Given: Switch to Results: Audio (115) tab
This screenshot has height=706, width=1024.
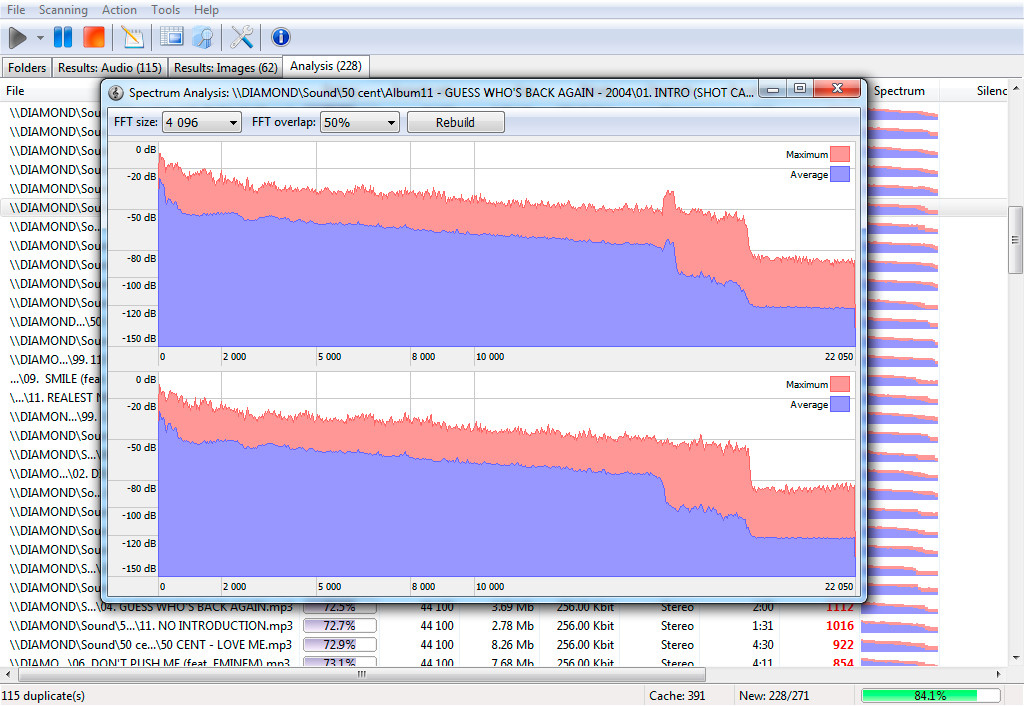Looking at the screenshot, I should (109, 68).
